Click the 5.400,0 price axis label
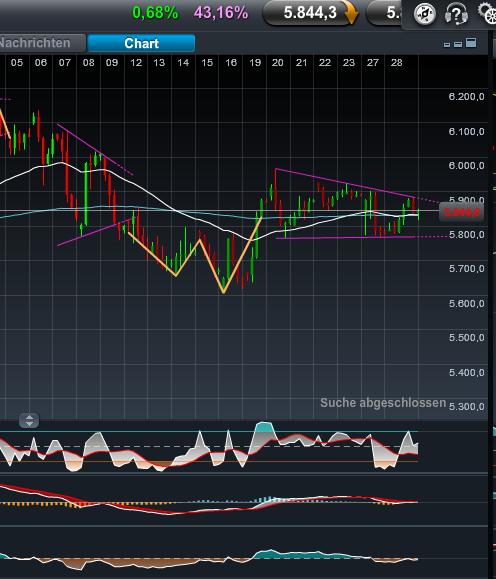The width and height of the screenshot is (496, 579). (466, 373)
